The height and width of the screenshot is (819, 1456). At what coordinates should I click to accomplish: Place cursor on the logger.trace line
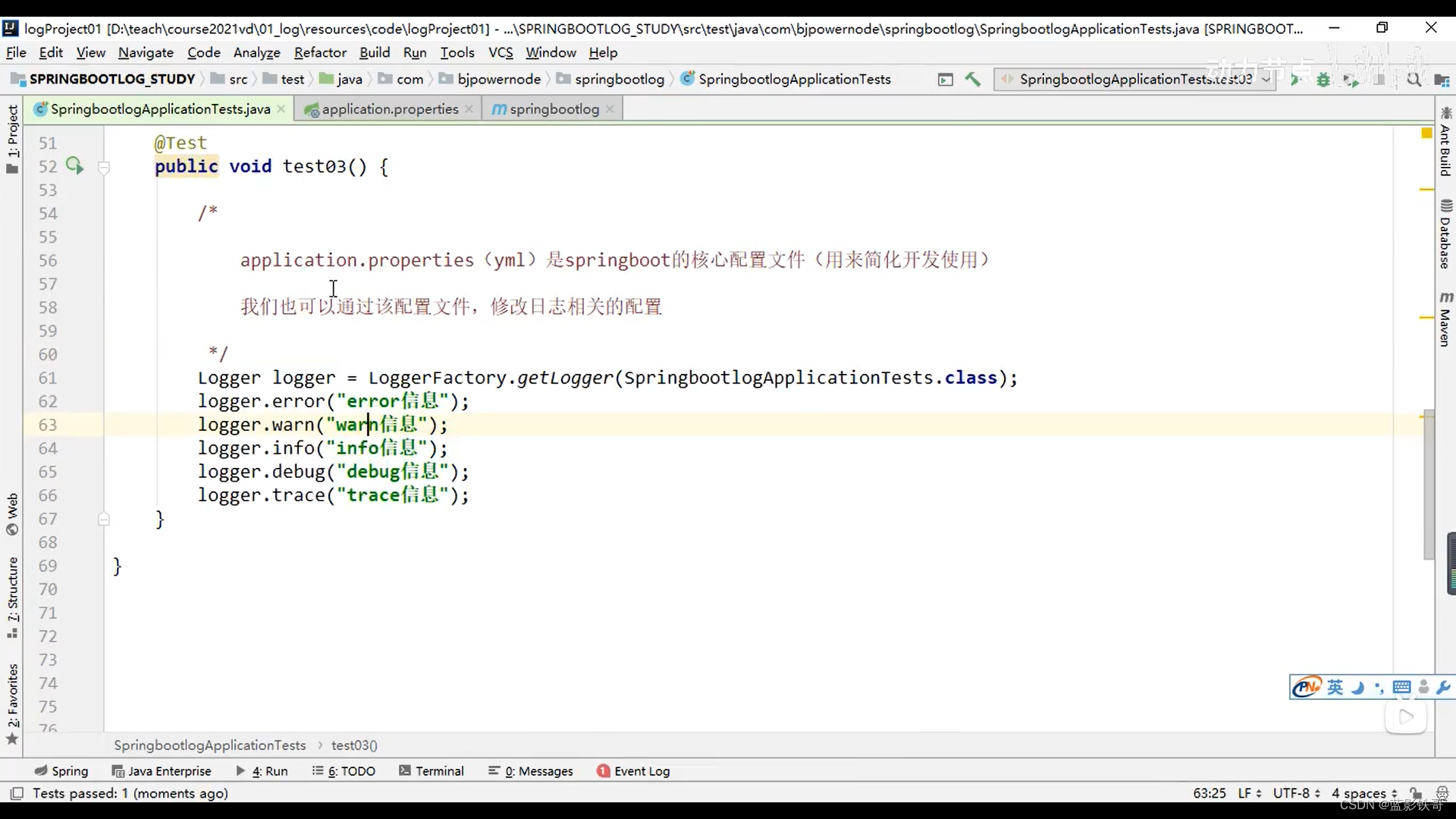[x=334, y=495]
